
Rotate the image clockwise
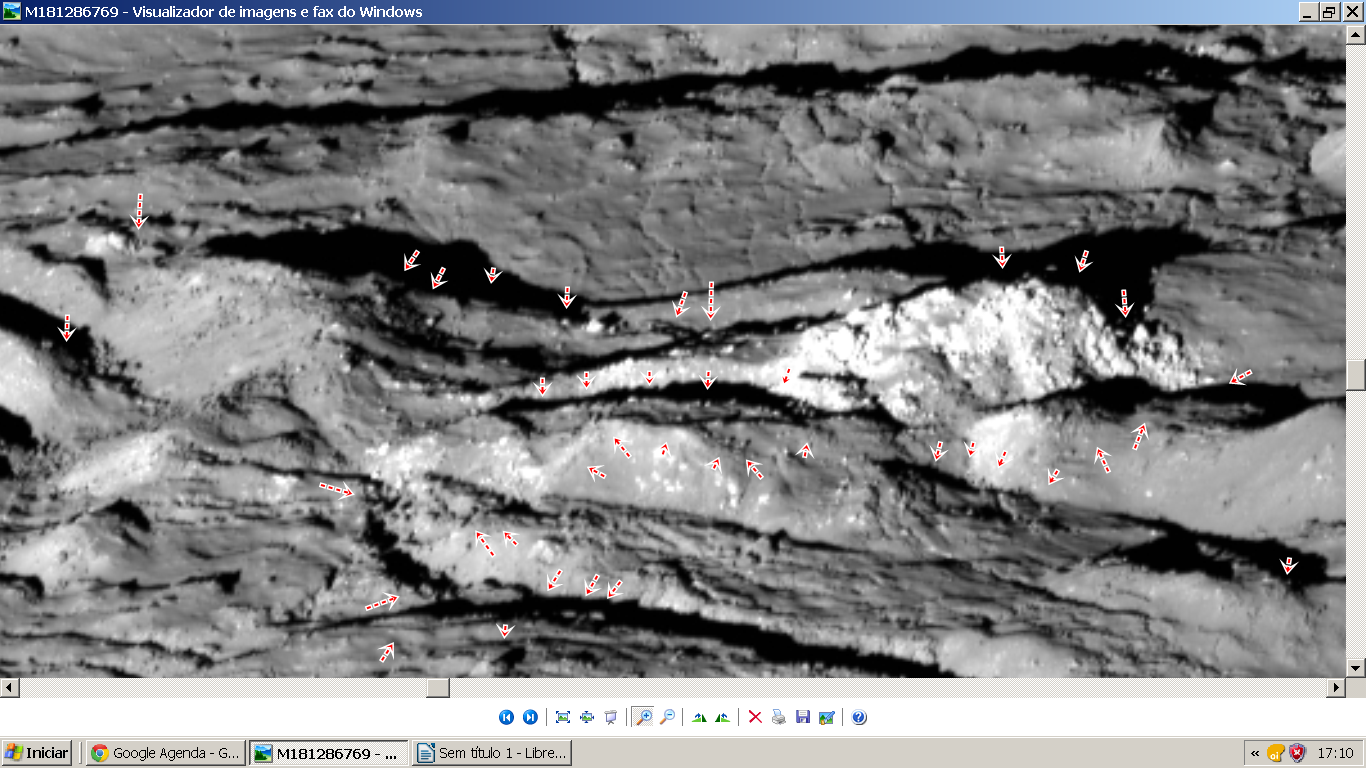click(x=699, y=717)
